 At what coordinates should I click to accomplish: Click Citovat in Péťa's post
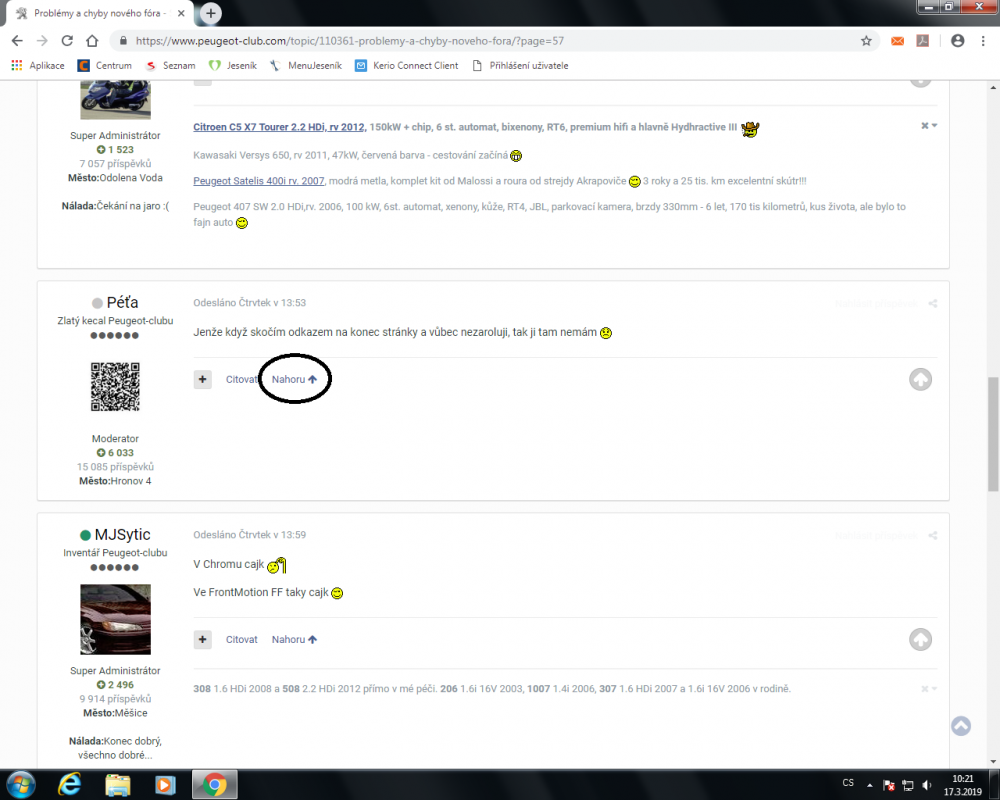coord(241,379)
